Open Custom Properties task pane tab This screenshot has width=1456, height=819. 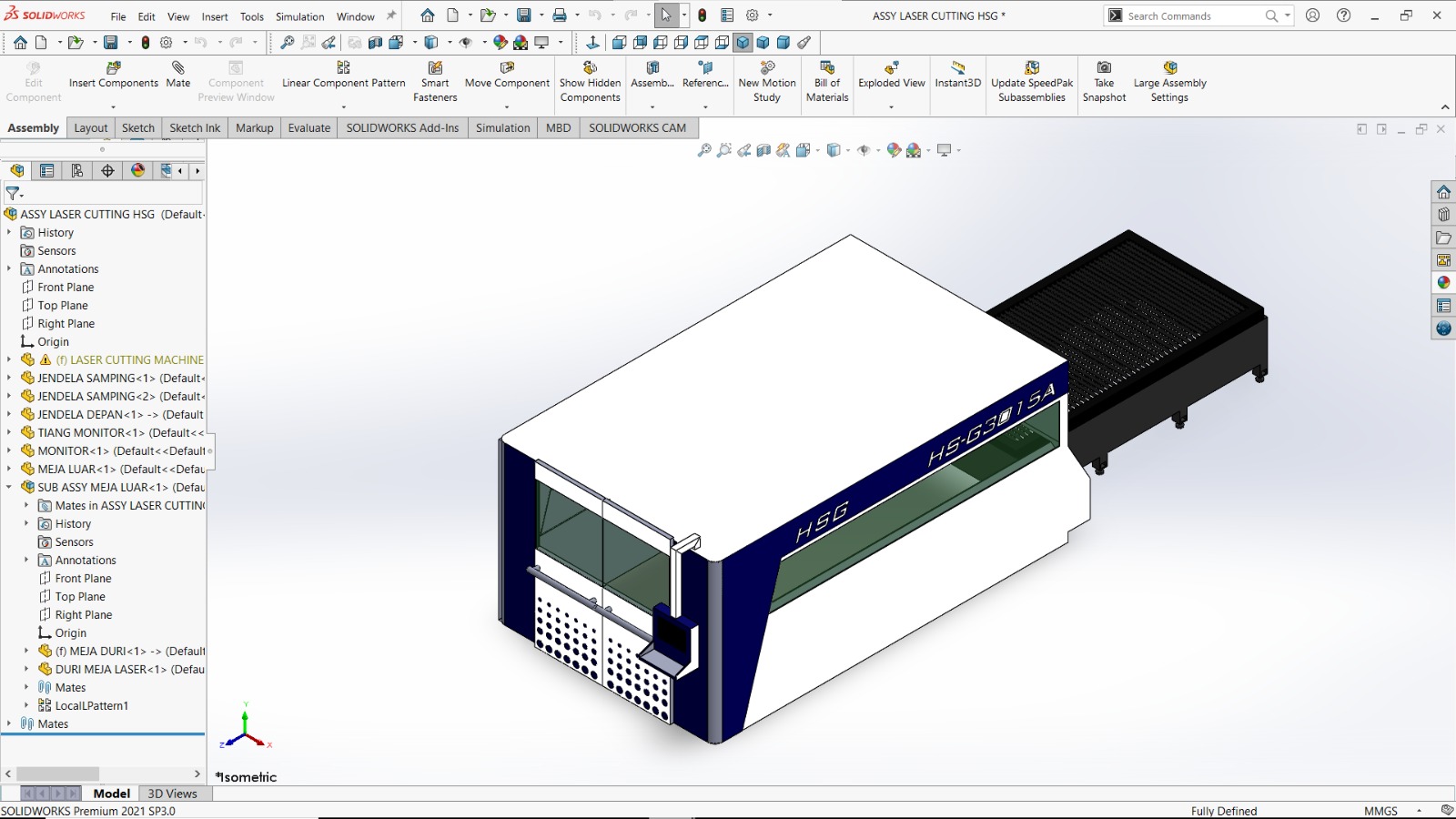point(1443,306)
